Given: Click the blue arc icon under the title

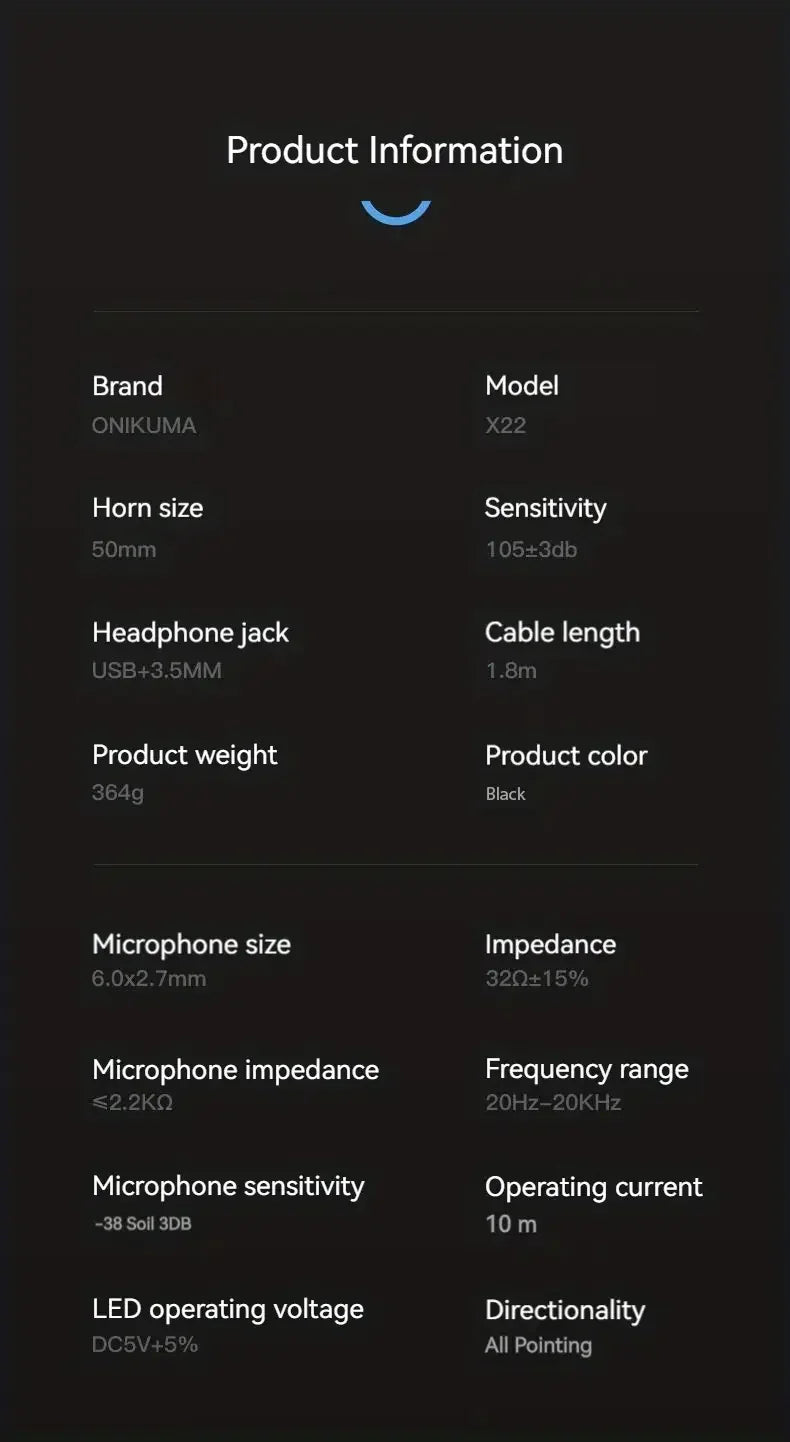Looking at the screenshot, I should (395, 213).
